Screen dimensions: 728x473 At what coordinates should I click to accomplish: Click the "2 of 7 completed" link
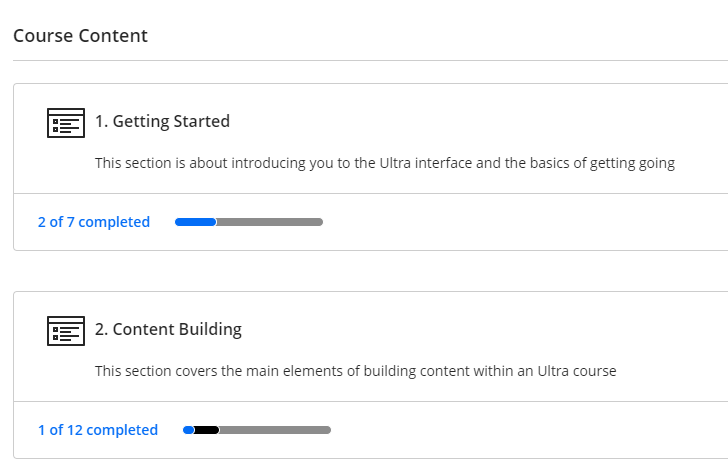[x=93, y=222]
